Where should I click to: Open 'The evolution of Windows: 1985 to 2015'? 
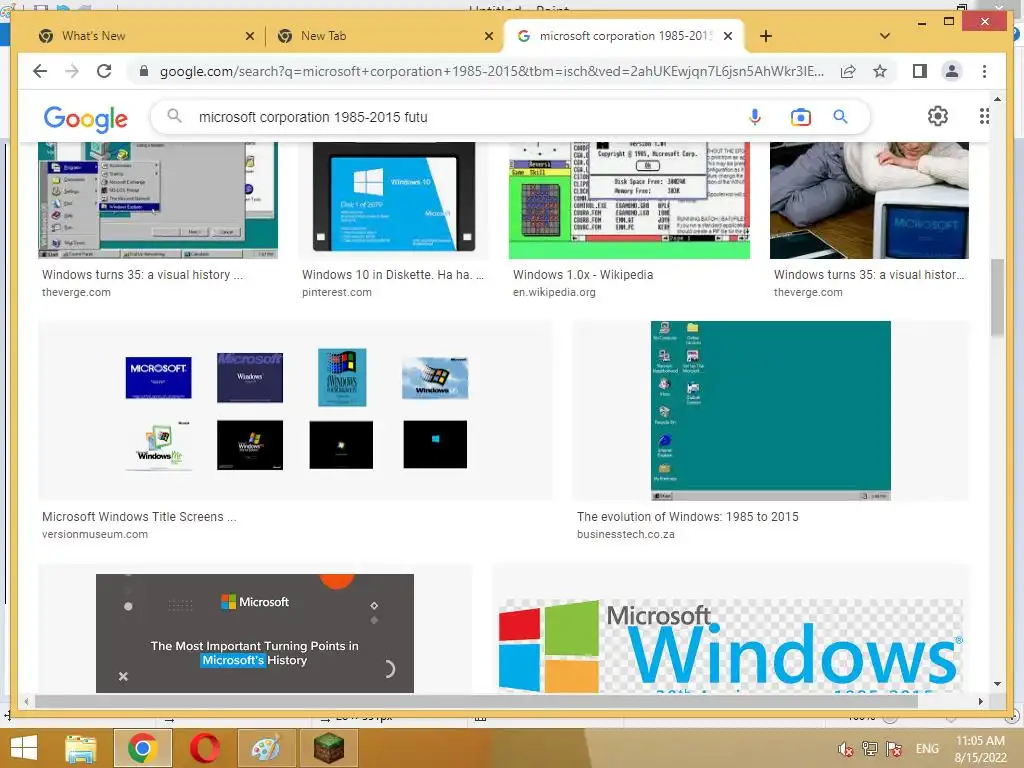688,517
